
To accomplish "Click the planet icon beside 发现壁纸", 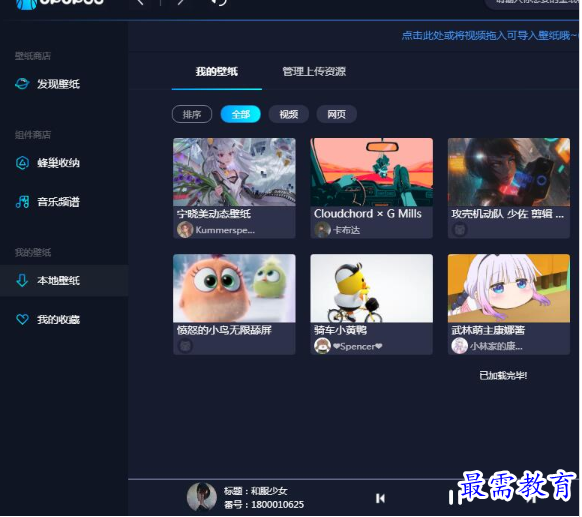I will coord(22,84).
